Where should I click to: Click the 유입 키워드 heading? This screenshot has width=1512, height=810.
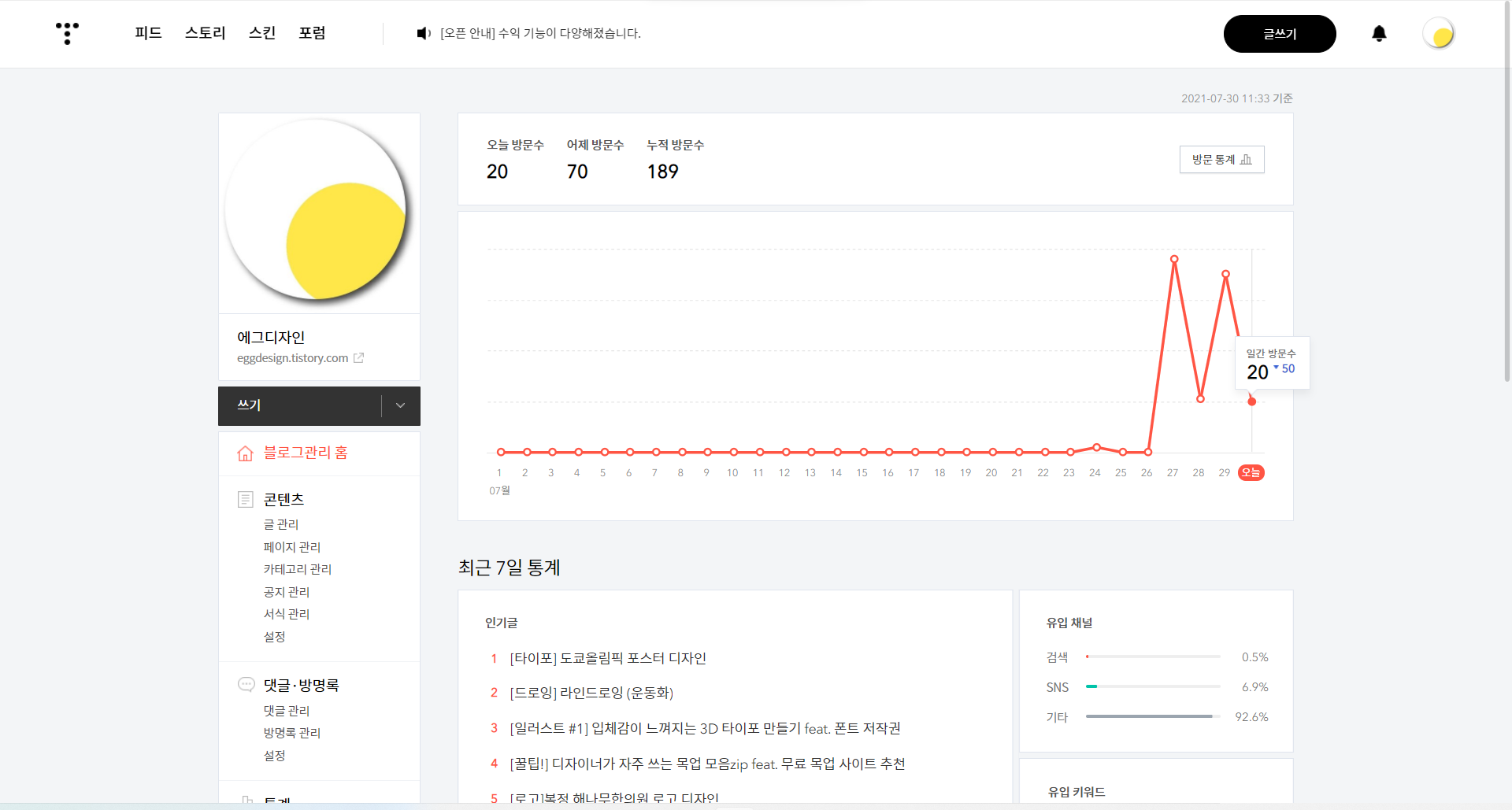pyautogui.click(x=1077, y=792)
